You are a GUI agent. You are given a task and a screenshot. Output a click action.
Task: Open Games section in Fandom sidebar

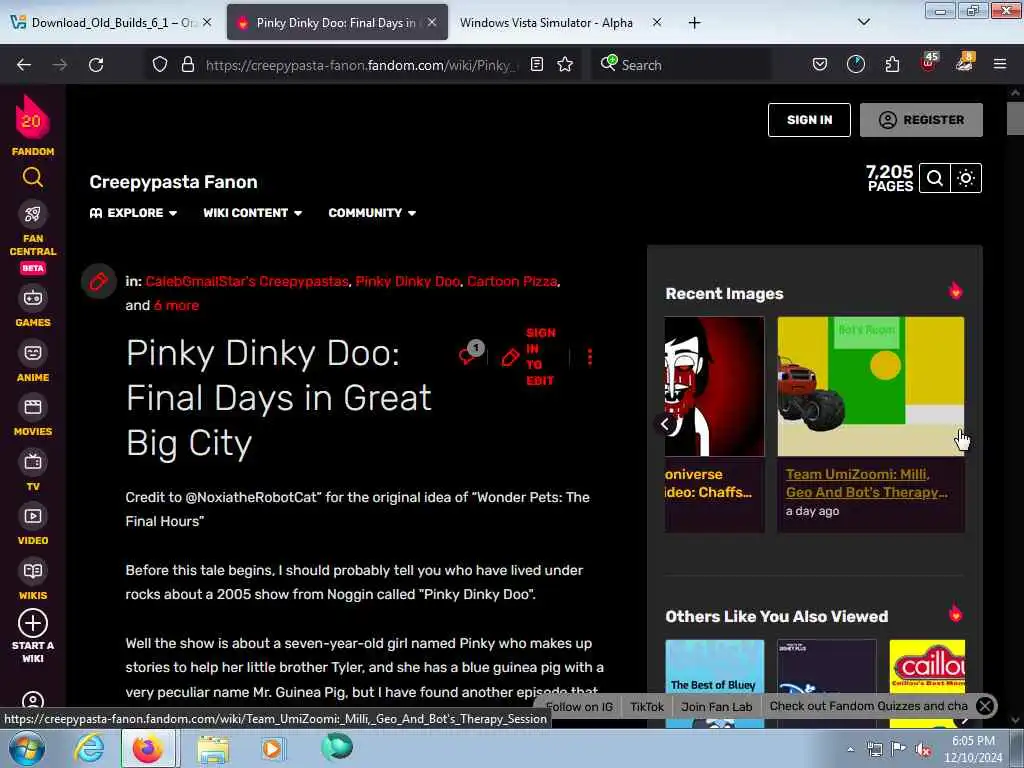[33, 306]
